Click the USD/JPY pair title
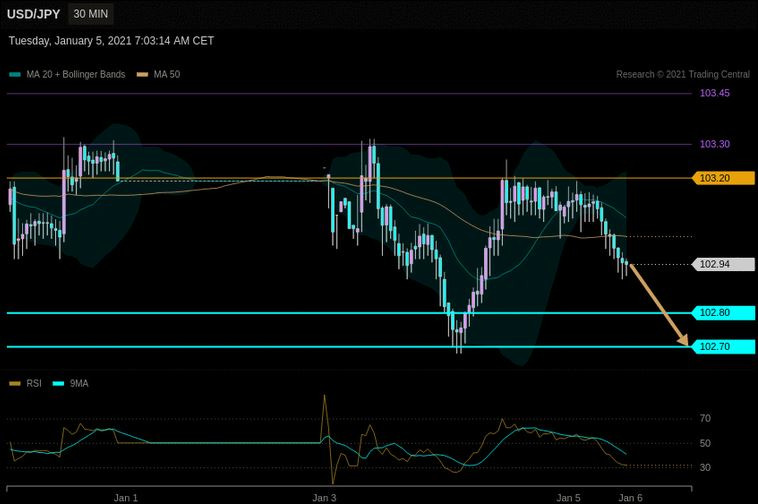The height and width of the screenshot is (504, 758). pos(33,14)
